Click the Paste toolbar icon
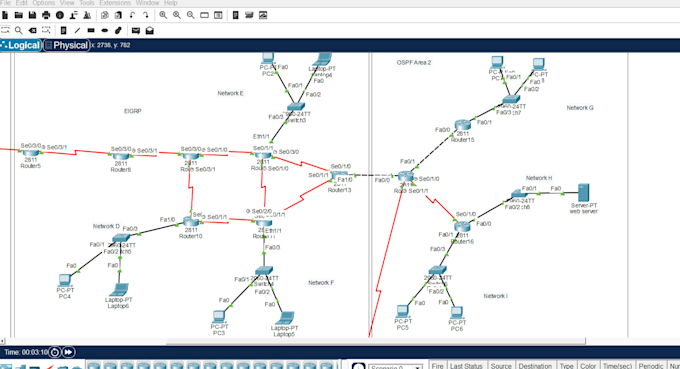 [x=118, y=15]
